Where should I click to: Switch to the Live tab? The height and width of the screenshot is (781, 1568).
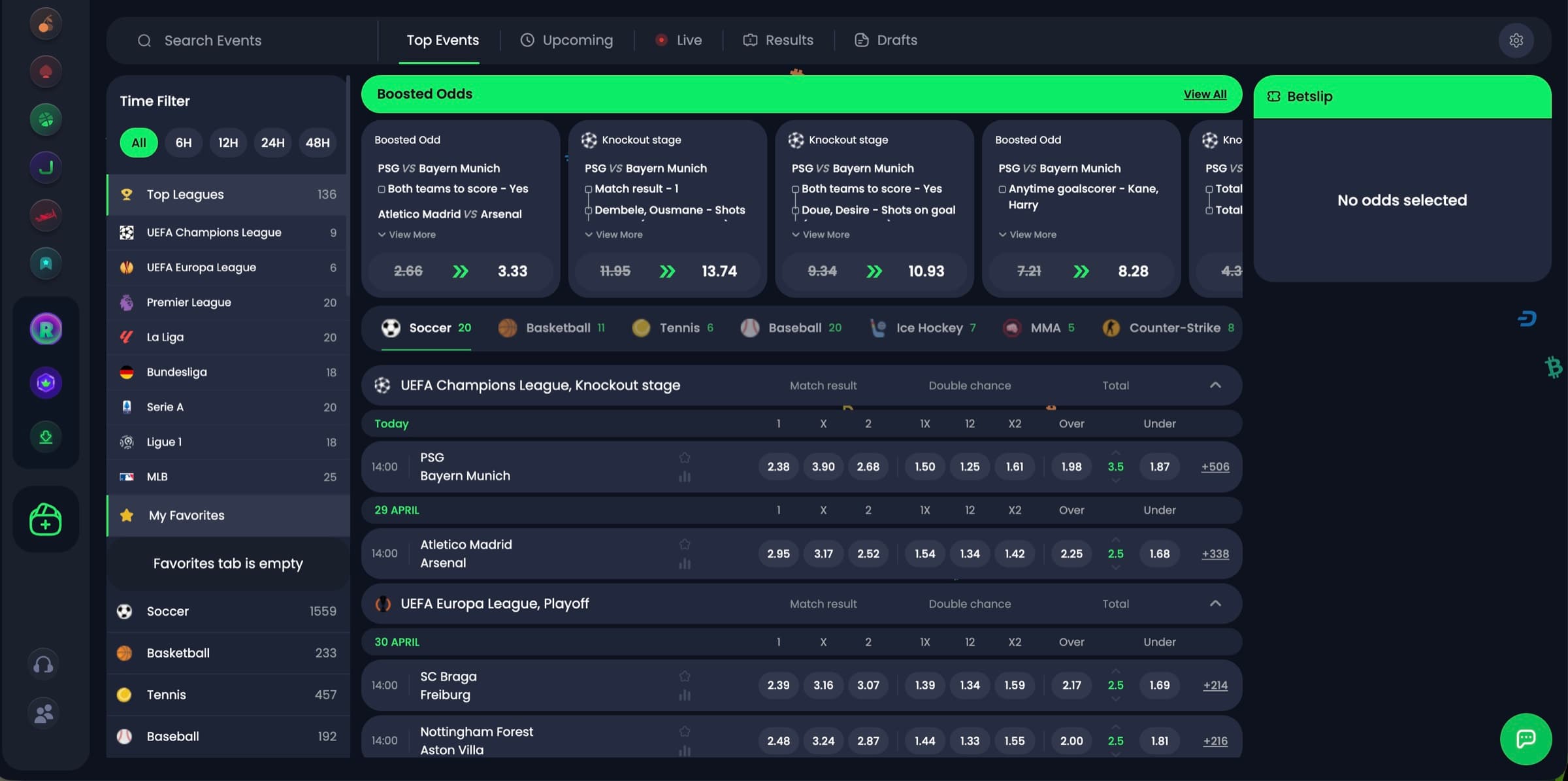pos(679,41)
